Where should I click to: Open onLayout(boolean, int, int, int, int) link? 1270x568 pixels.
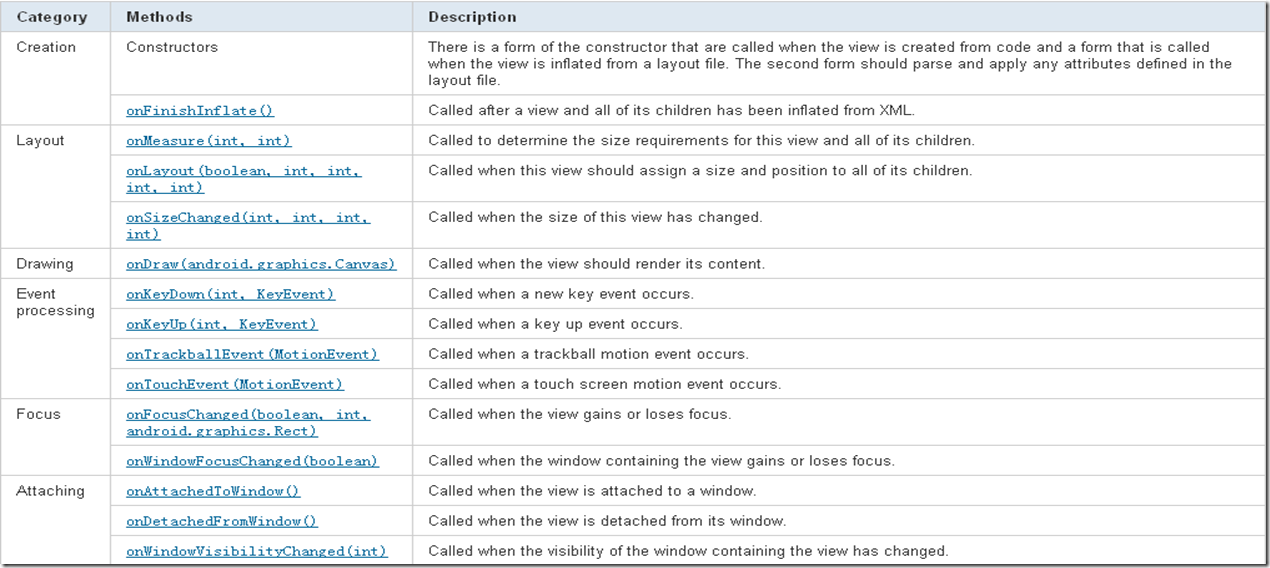tap(244, 179)
